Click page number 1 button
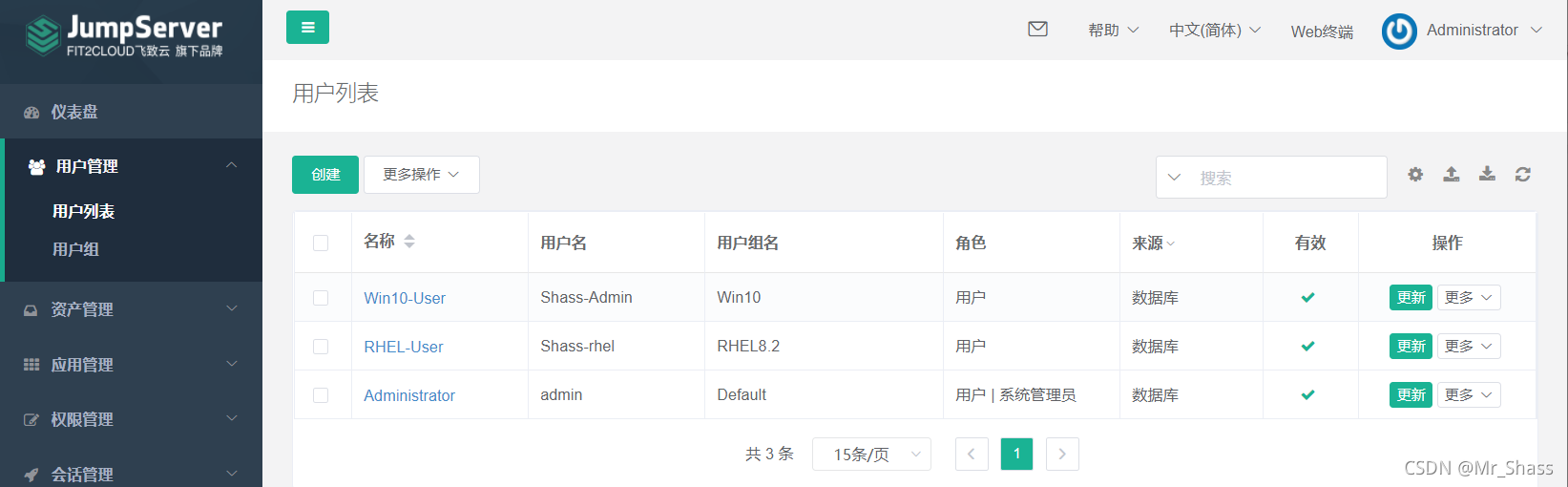1568x487 pixels. click(x=1017, y=455)
